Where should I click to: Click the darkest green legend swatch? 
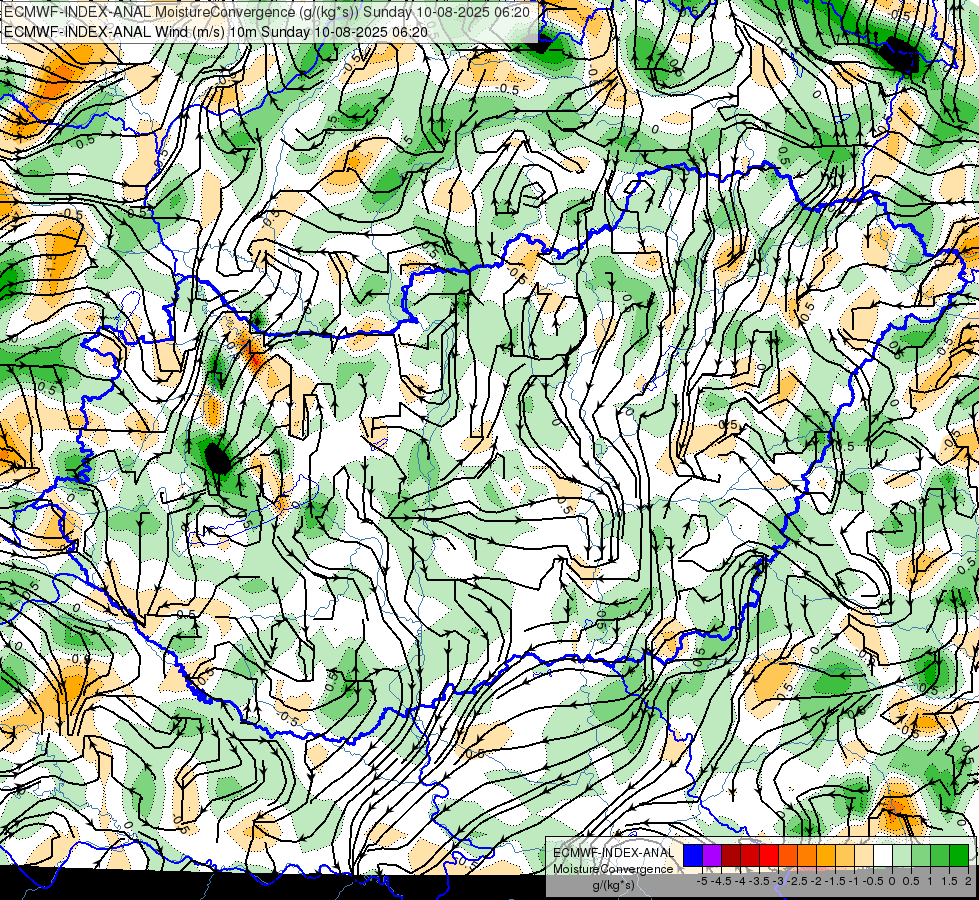click(959, 856)
